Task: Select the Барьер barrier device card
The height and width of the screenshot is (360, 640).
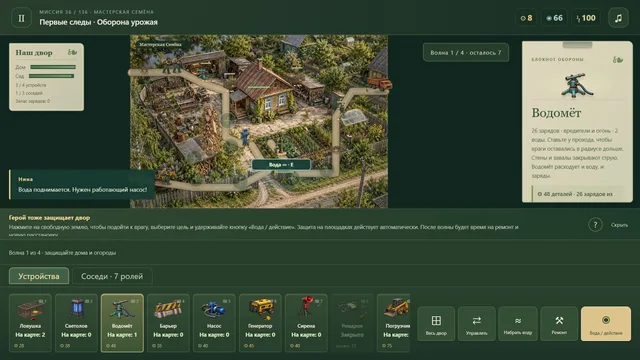Action: 168,322
